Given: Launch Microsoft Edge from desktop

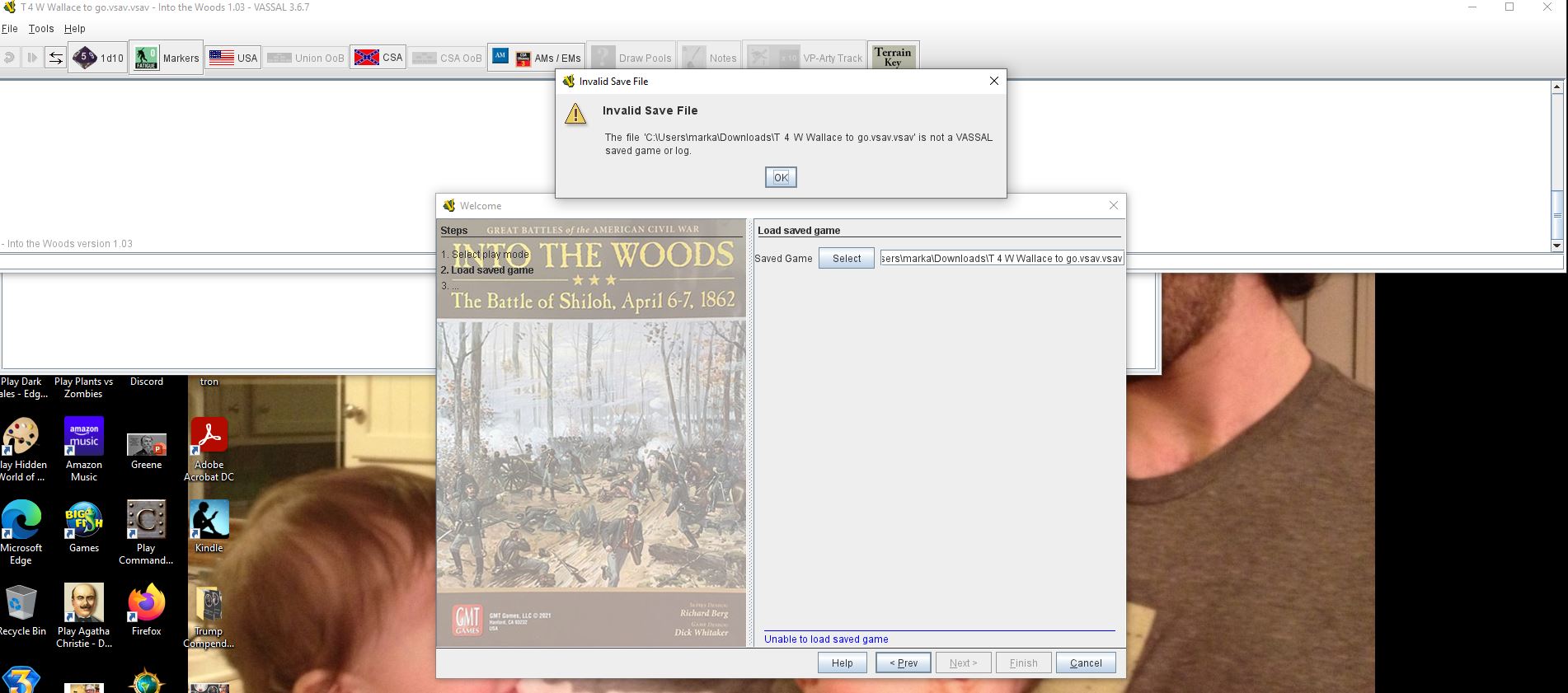Looking at the screenshot, I should pos(21,532).
